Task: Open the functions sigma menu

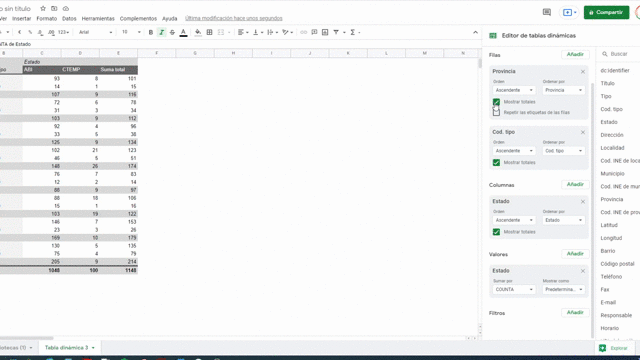Action: point(354,32)
